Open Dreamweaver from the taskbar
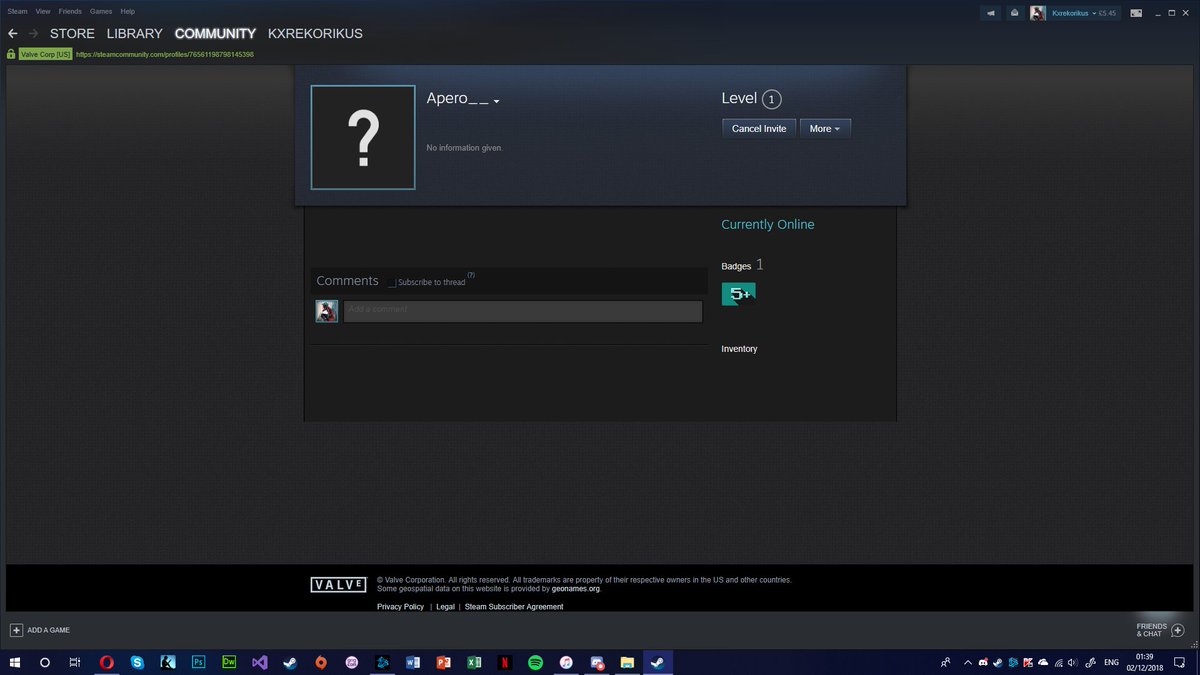This screenshot has height=675, width=1200. [229, 662]
